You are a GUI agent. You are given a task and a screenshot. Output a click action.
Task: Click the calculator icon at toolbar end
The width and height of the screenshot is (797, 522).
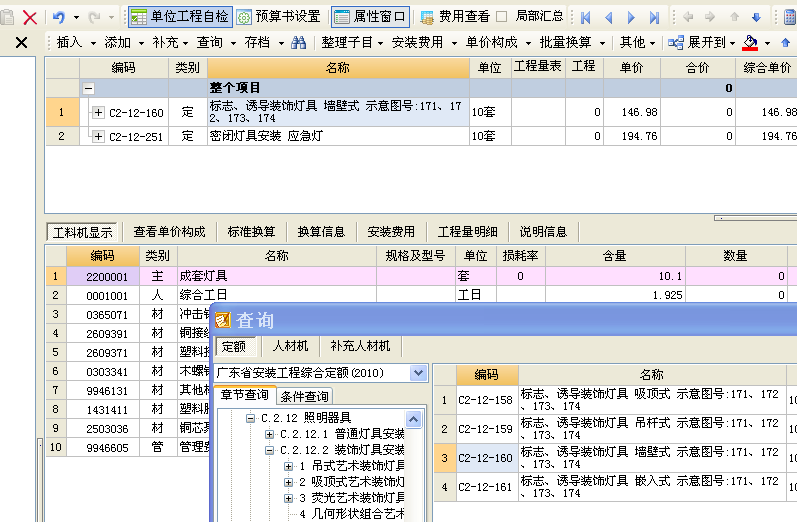pos(790,17)
